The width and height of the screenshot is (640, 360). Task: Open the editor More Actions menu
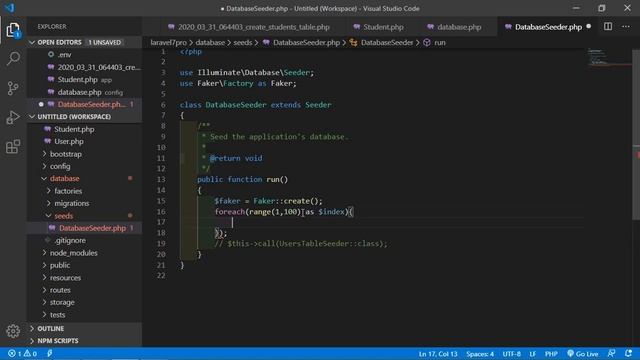coord(626,27)
